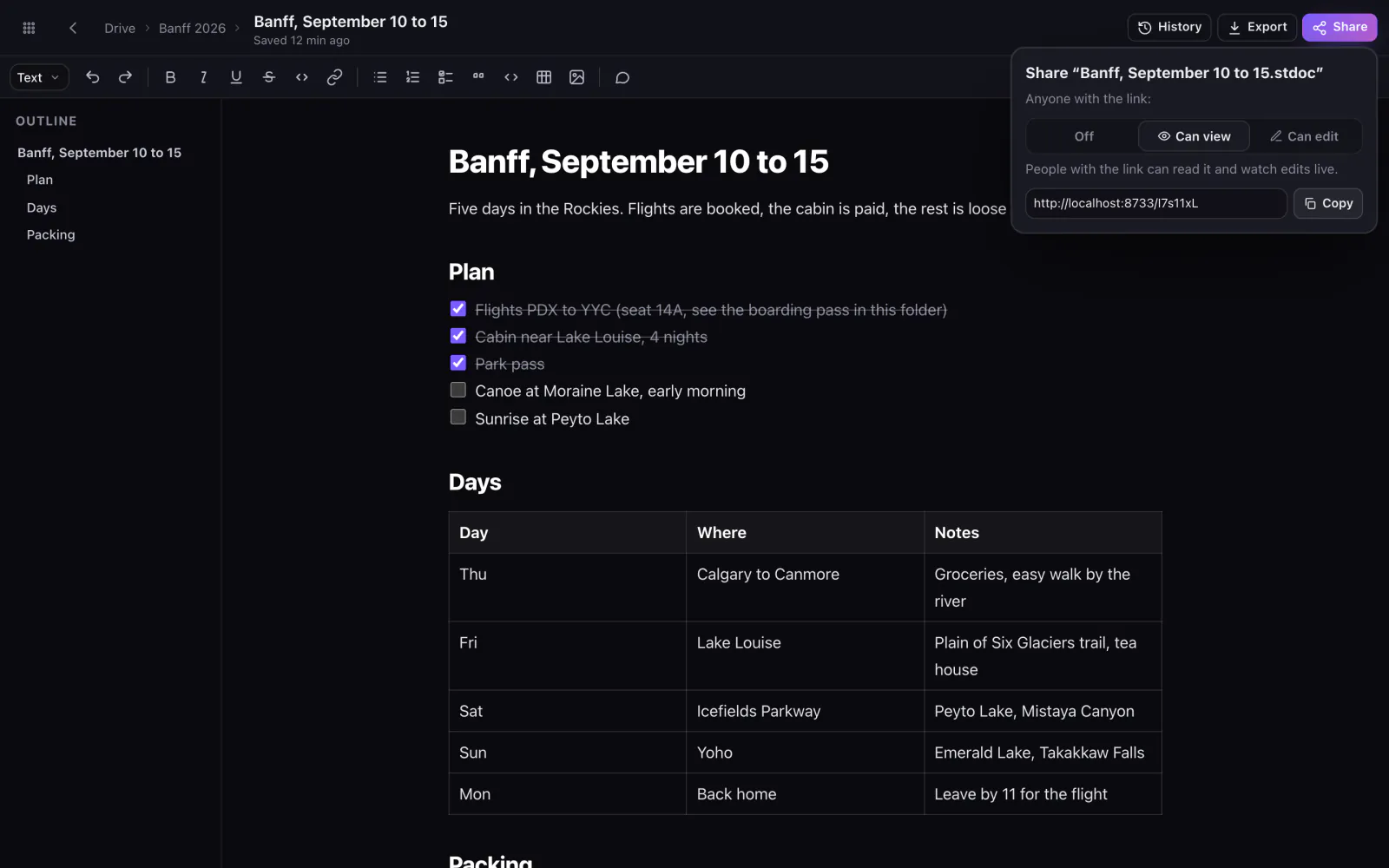Viewport: 1389px width, 868px height.
Task: Apply strikethrough formatting
Action: (x=269, y=77)
